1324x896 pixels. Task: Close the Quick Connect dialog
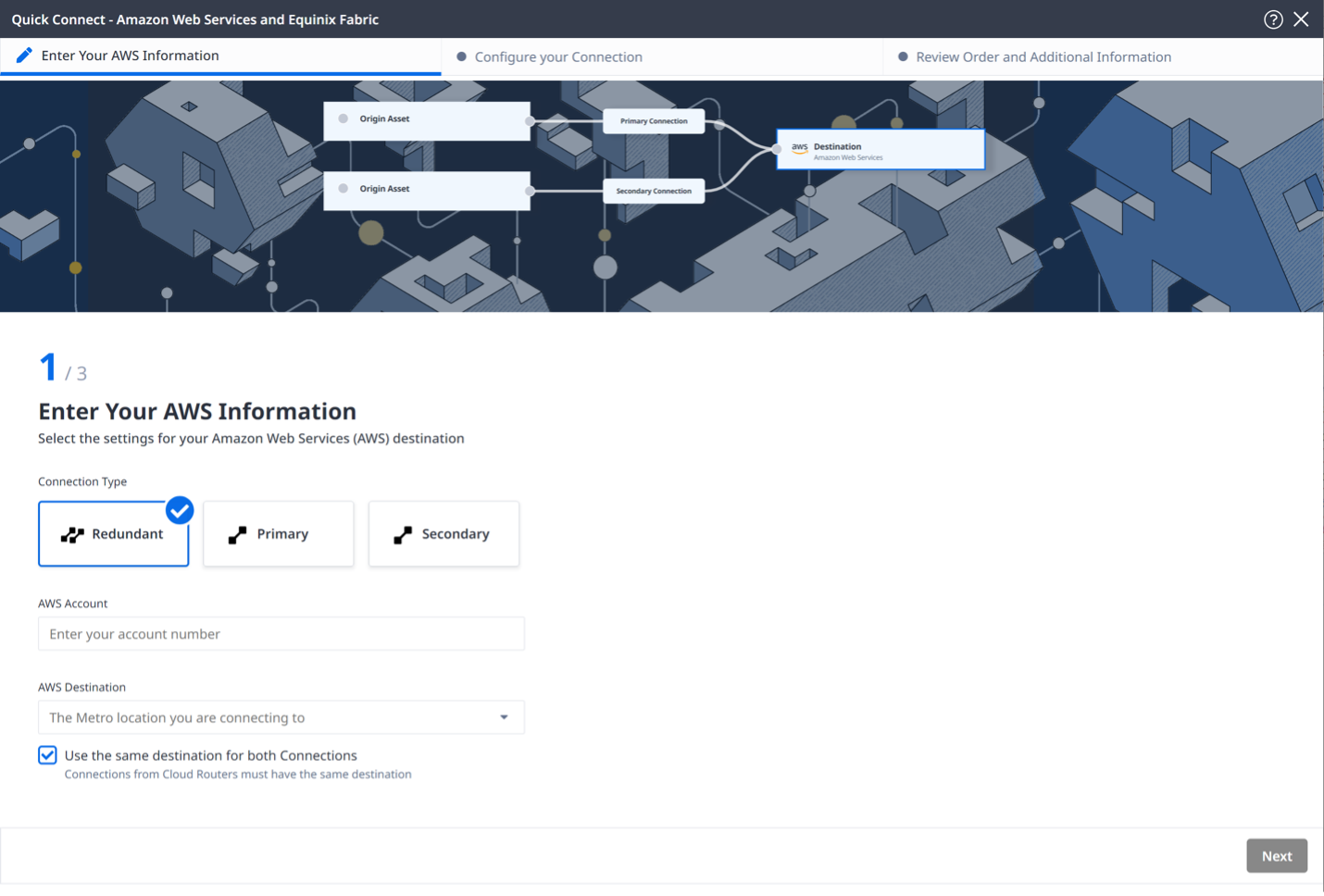1301,19
